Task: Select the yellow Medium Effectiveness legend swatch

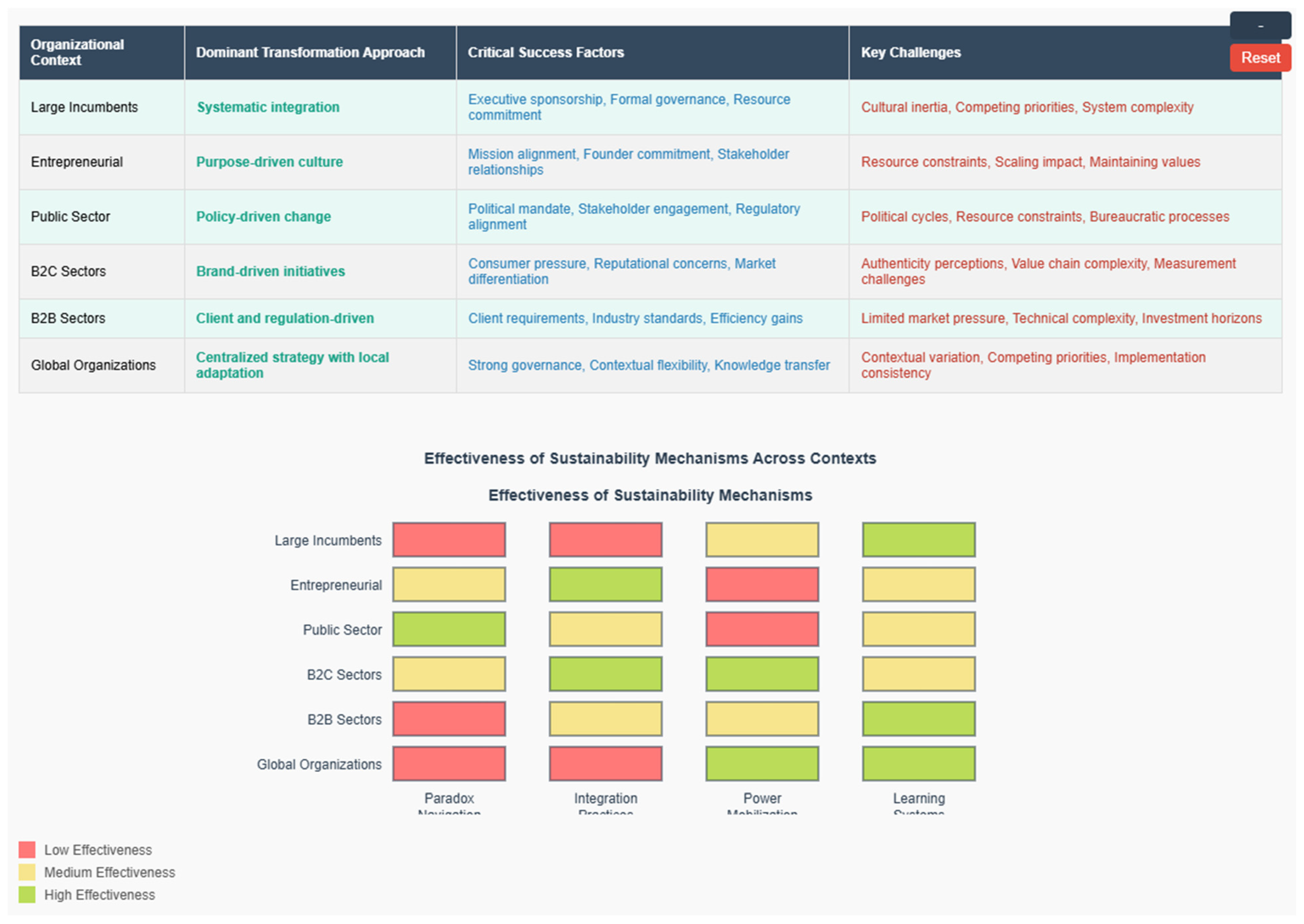Action: (x=27, y=872)
